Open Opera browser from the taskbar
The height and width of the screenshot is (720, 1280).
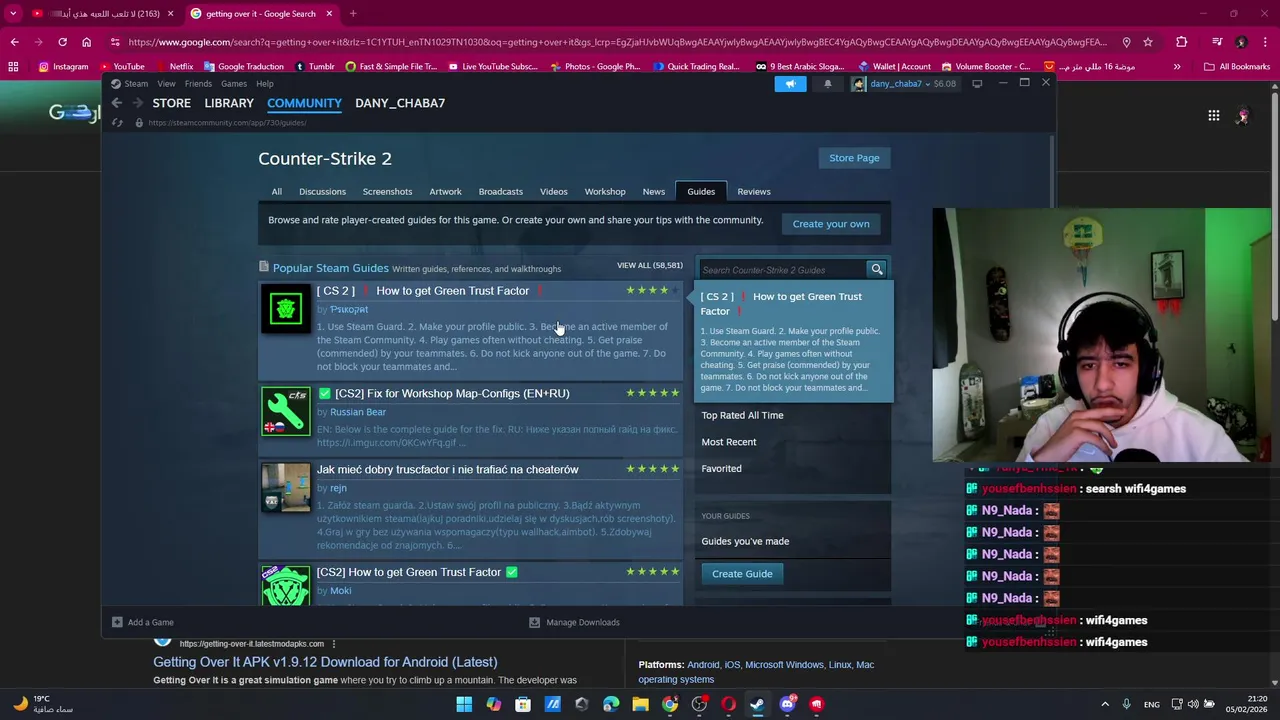pyautogui.click(x=728, y=704)
